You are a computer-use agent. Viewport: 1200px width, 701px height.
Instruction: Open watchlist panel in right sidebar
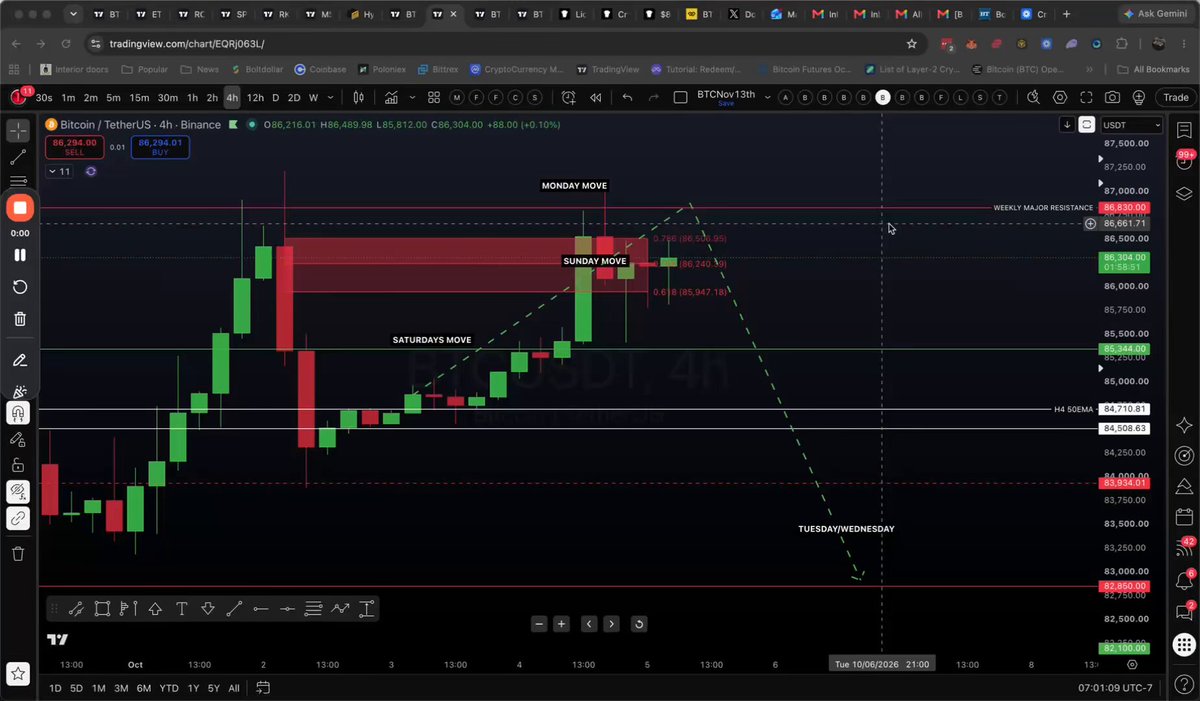point(1184,131)
